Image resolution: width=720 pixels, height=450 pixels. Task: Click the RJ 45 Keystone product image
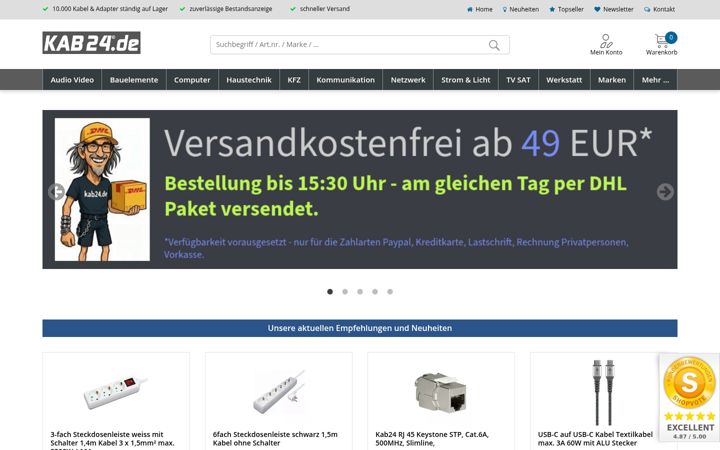(441, 393)
